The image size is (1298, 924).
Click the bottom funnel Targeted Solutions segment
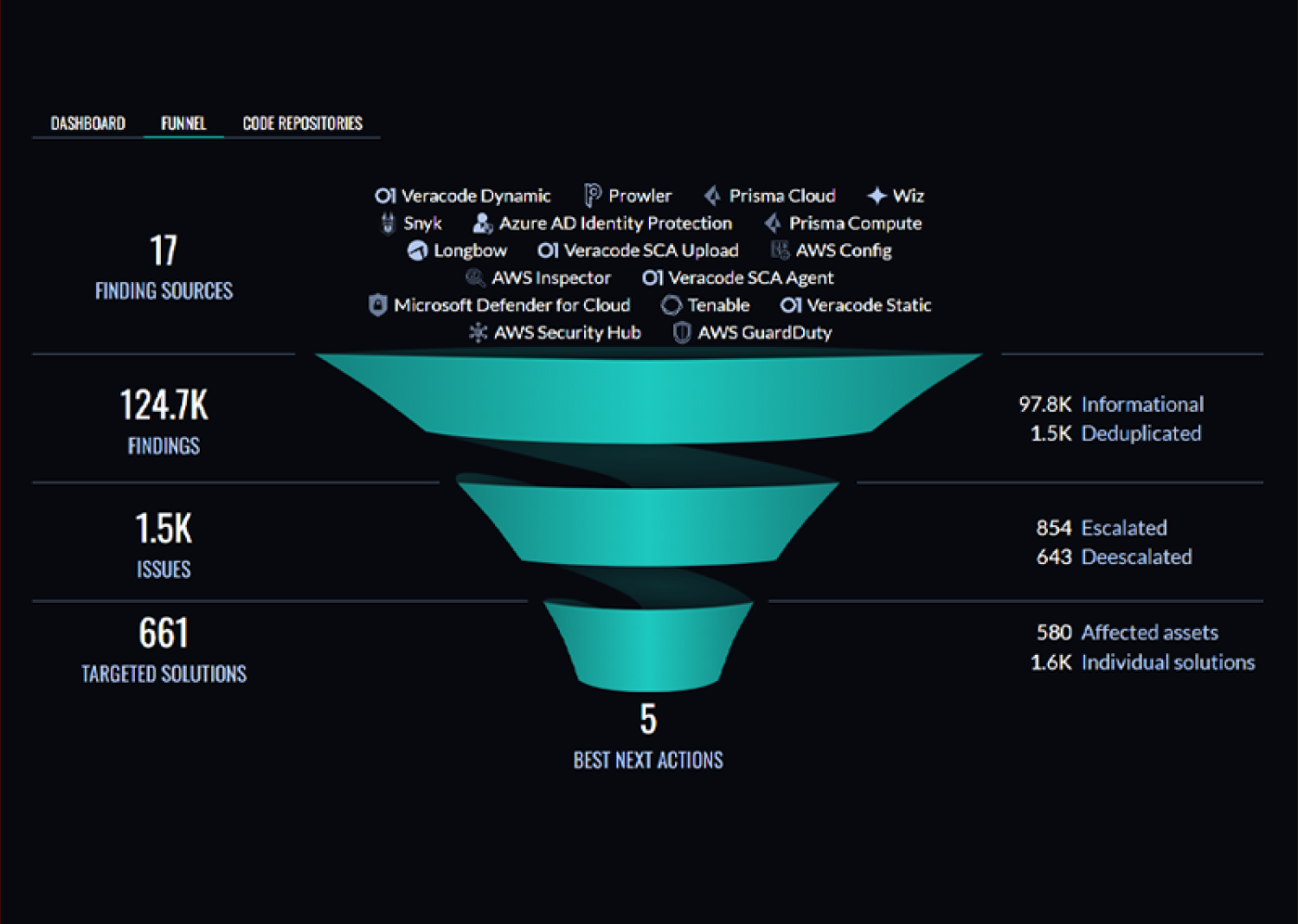point(648,646)
